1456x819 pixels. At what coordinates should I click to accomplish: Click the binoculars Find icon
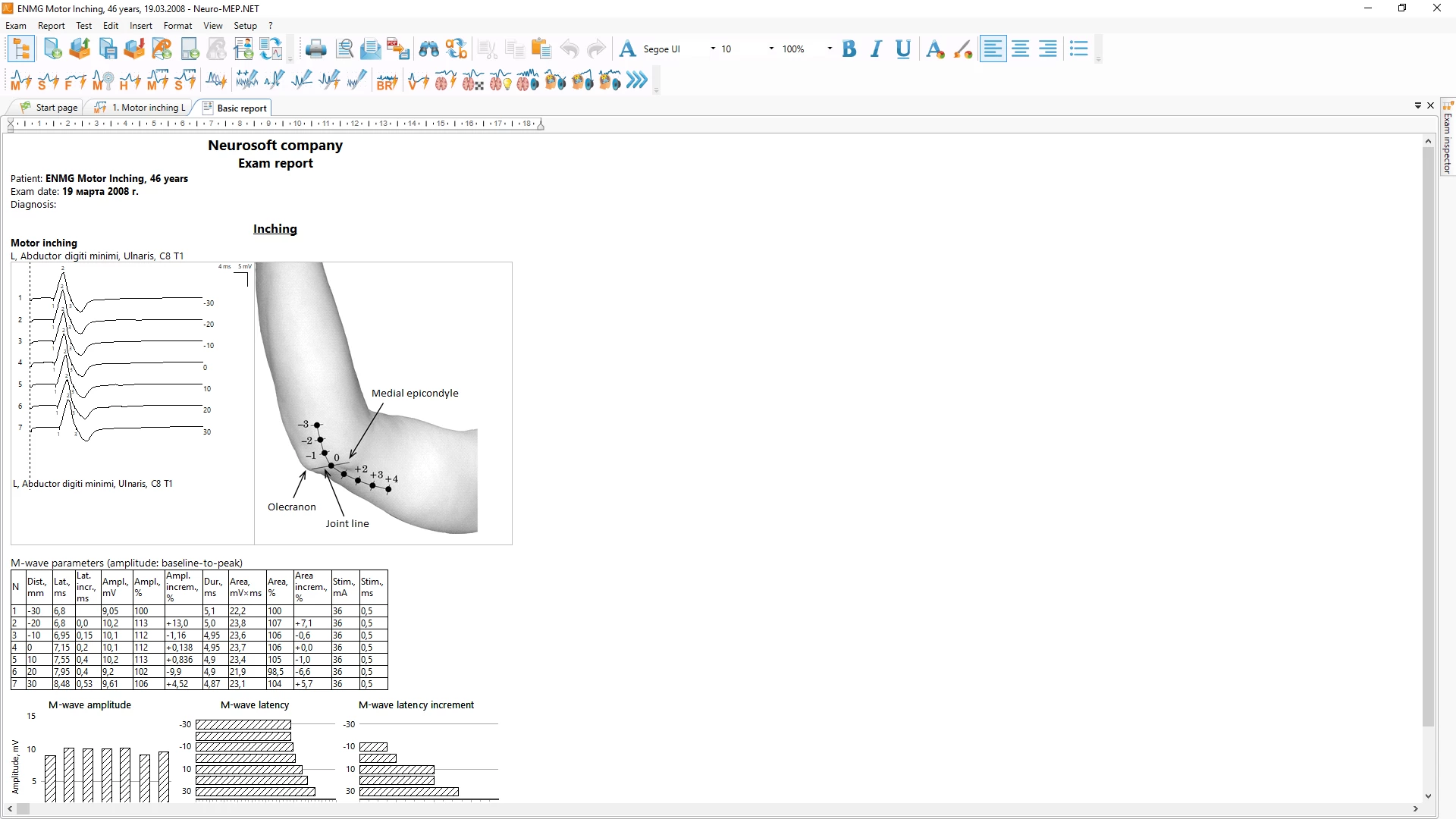tap(428, 49)
